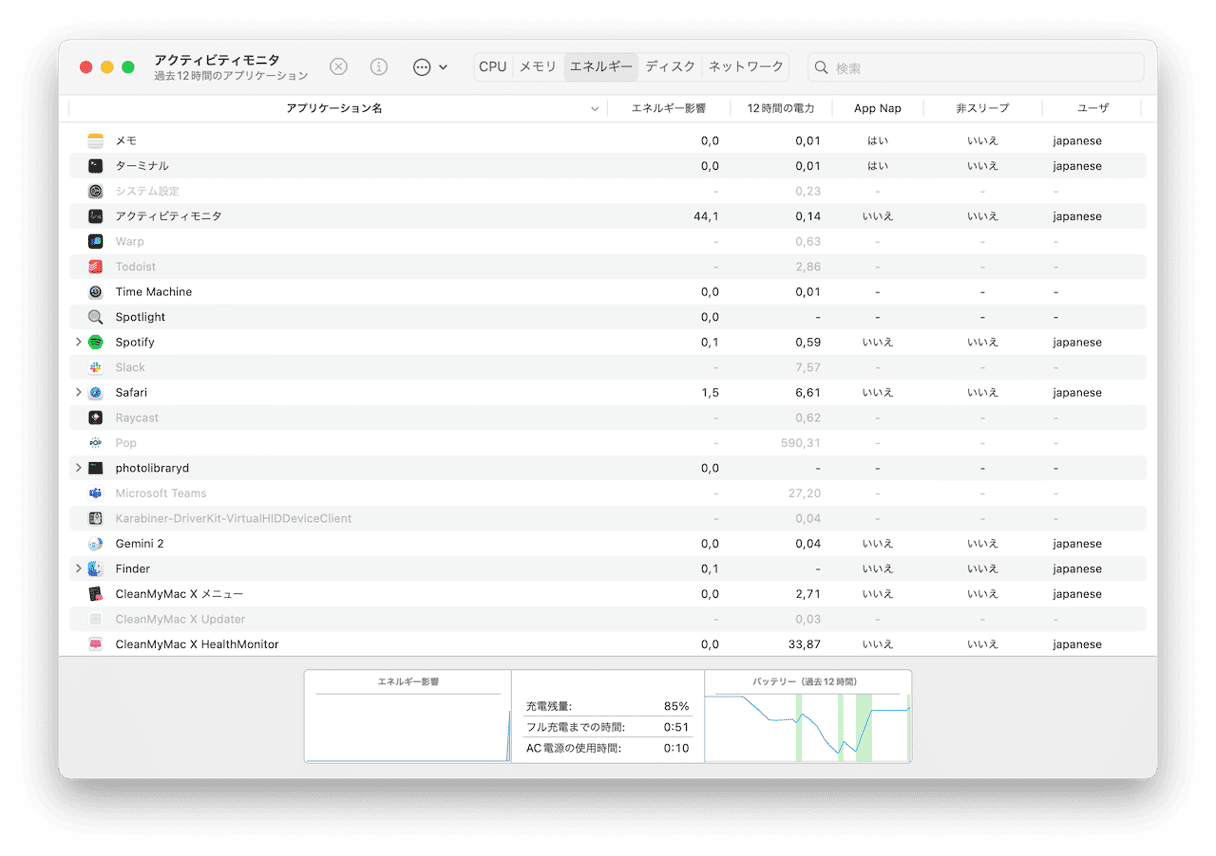Click the Microsoft Teams icon
1216x856 pixels.
(x=95, y=493)
